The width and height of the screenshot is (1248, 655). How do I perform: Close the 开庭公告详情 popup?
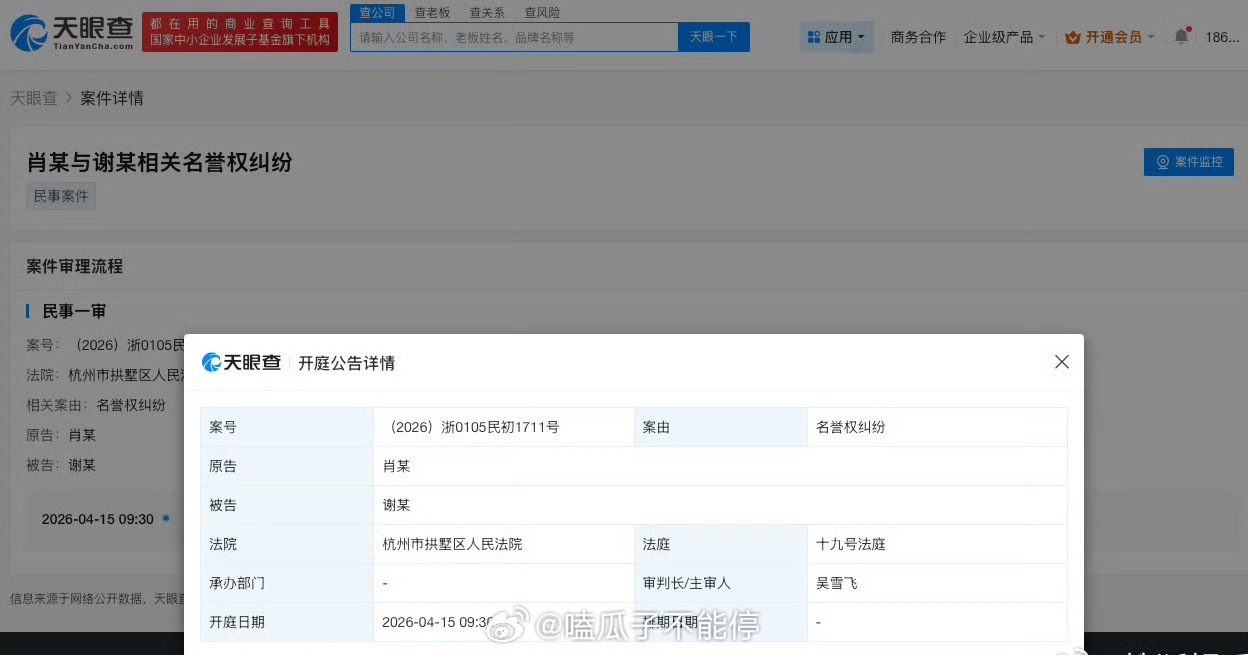(x=1061, y=362)
